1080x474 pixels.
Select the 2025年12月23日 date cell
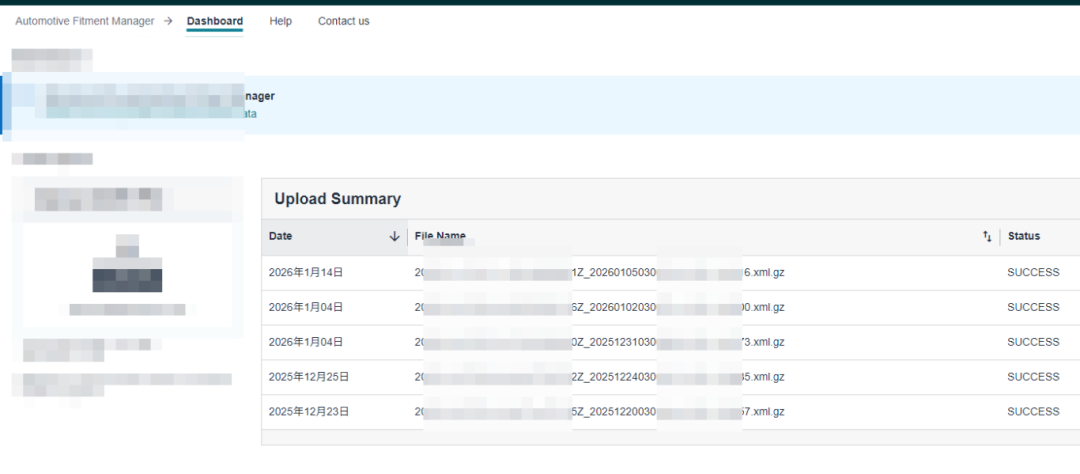point(309,412)
